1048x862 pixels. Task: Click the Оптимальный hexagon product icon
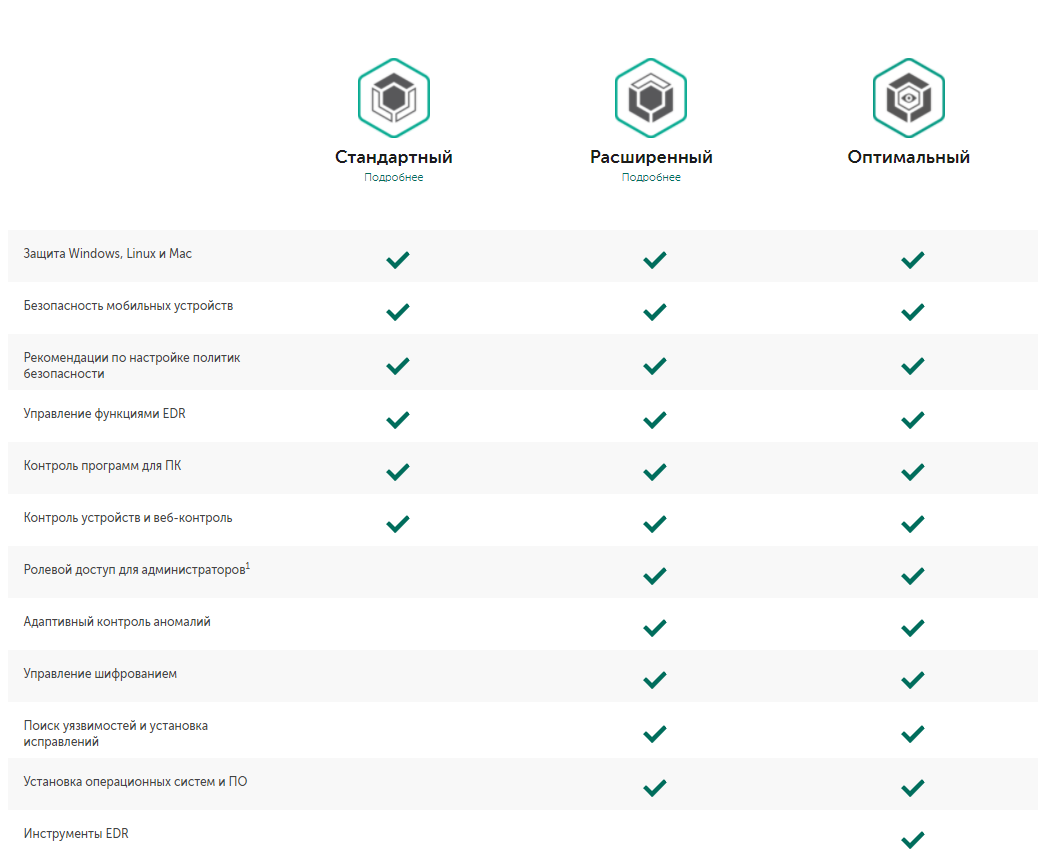click(x=909, y=98)
